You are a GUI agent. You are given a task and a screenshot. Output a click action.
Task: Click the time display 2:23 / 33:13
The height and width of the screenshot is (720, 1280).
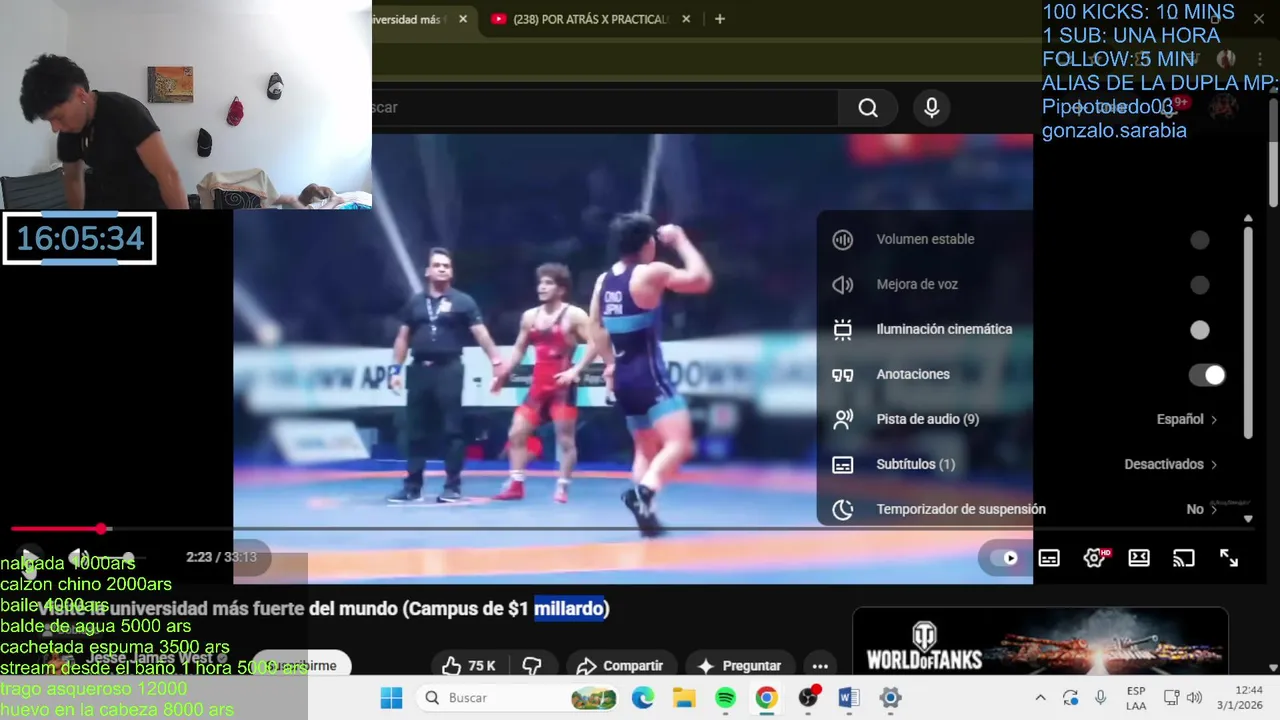pos(221,557)
